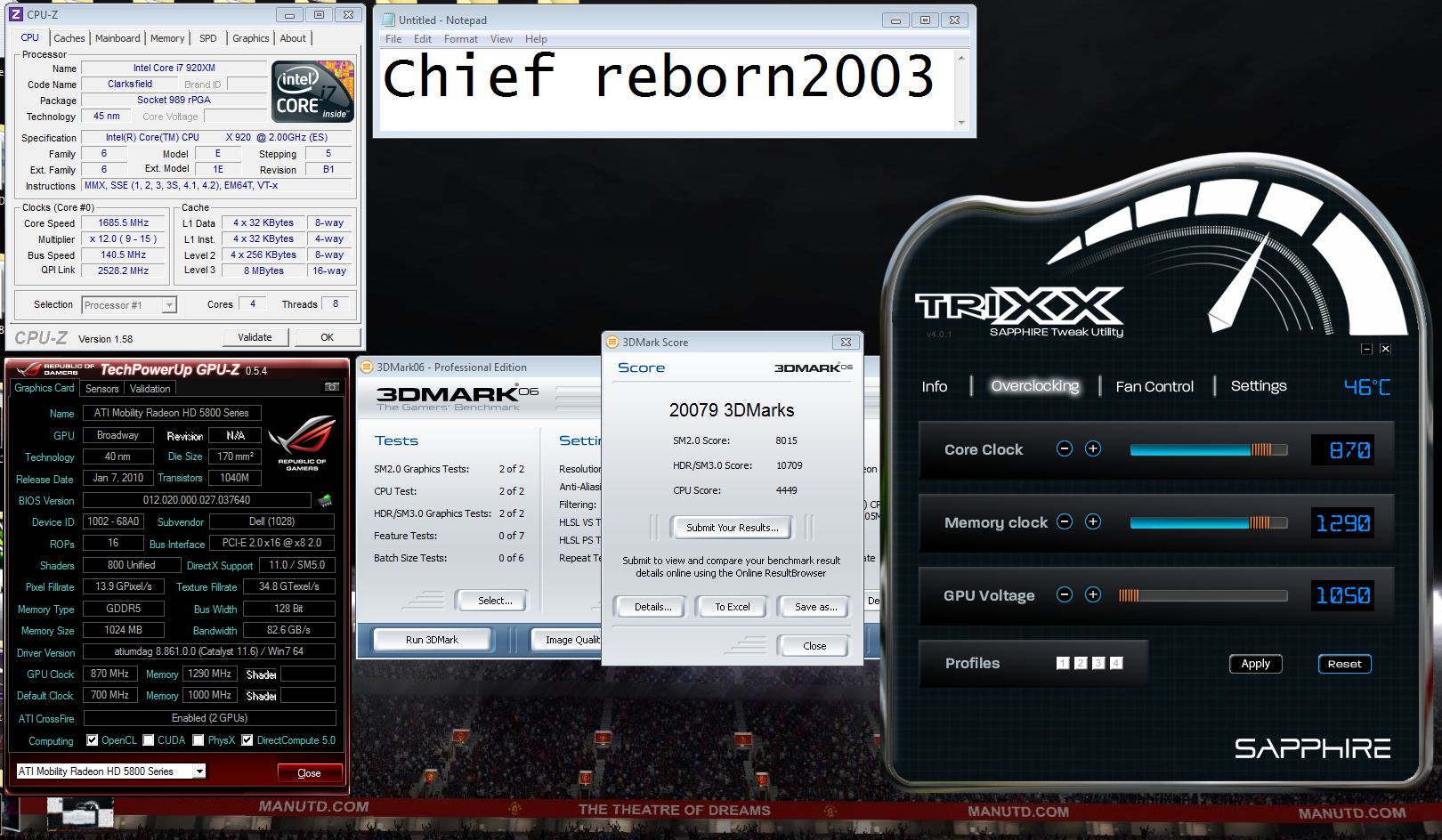Switch to Validation tab in GPU-Z
This screenshot has height=840, width=1442.
click(150, 389)
